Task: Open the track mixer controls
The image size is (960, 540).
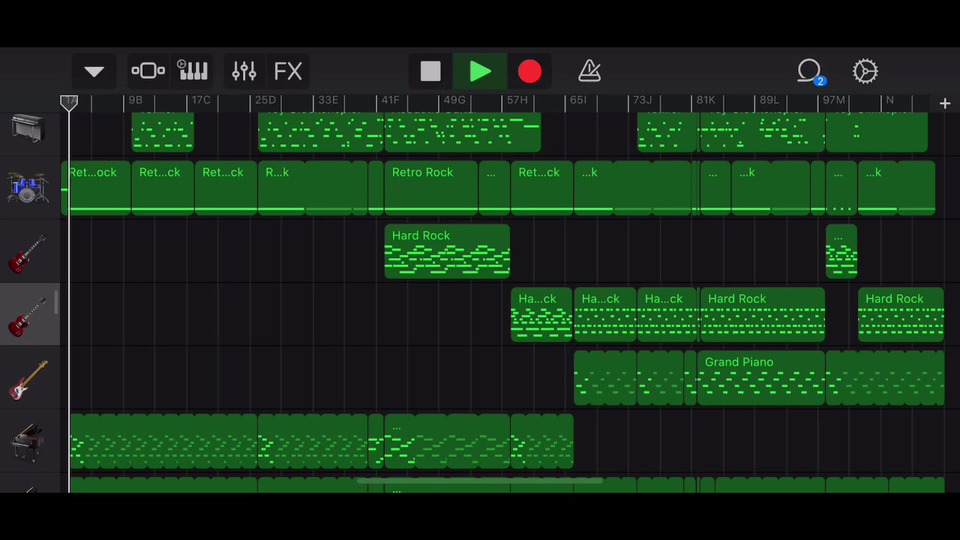Action: (x=244, y=71)
